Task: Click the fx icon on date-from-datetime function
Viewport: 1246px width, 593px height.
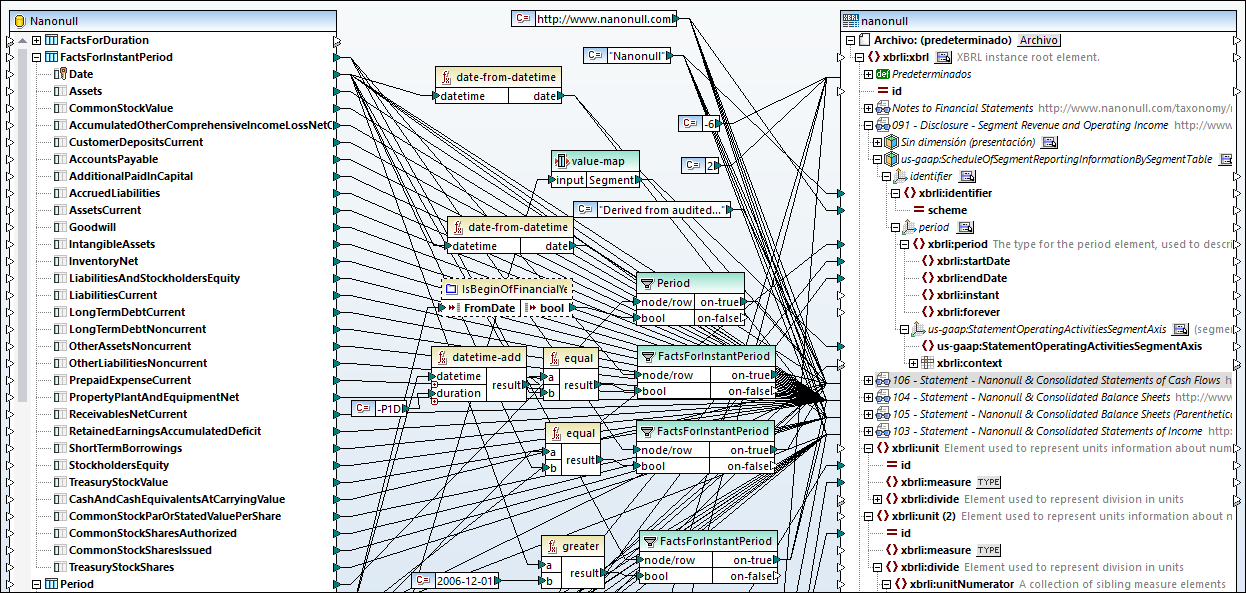Action: pos(445,77)
